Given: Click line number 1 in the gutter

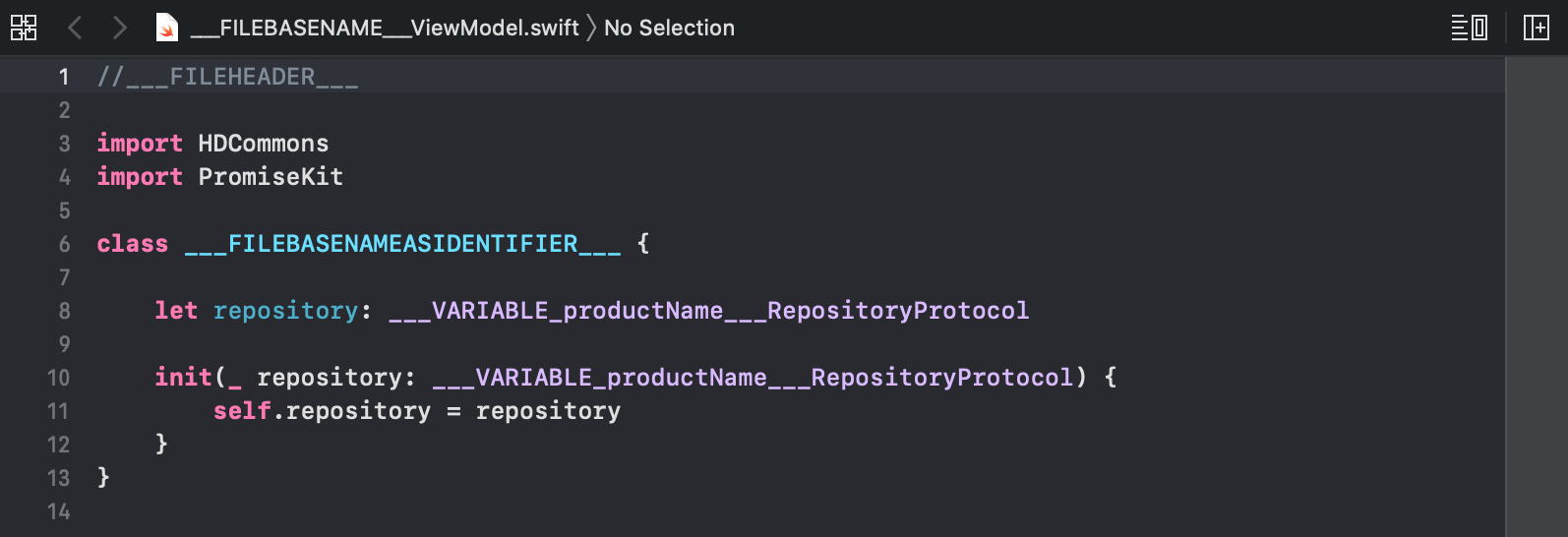Looking at the screenshot, I should tap(64, 77).
